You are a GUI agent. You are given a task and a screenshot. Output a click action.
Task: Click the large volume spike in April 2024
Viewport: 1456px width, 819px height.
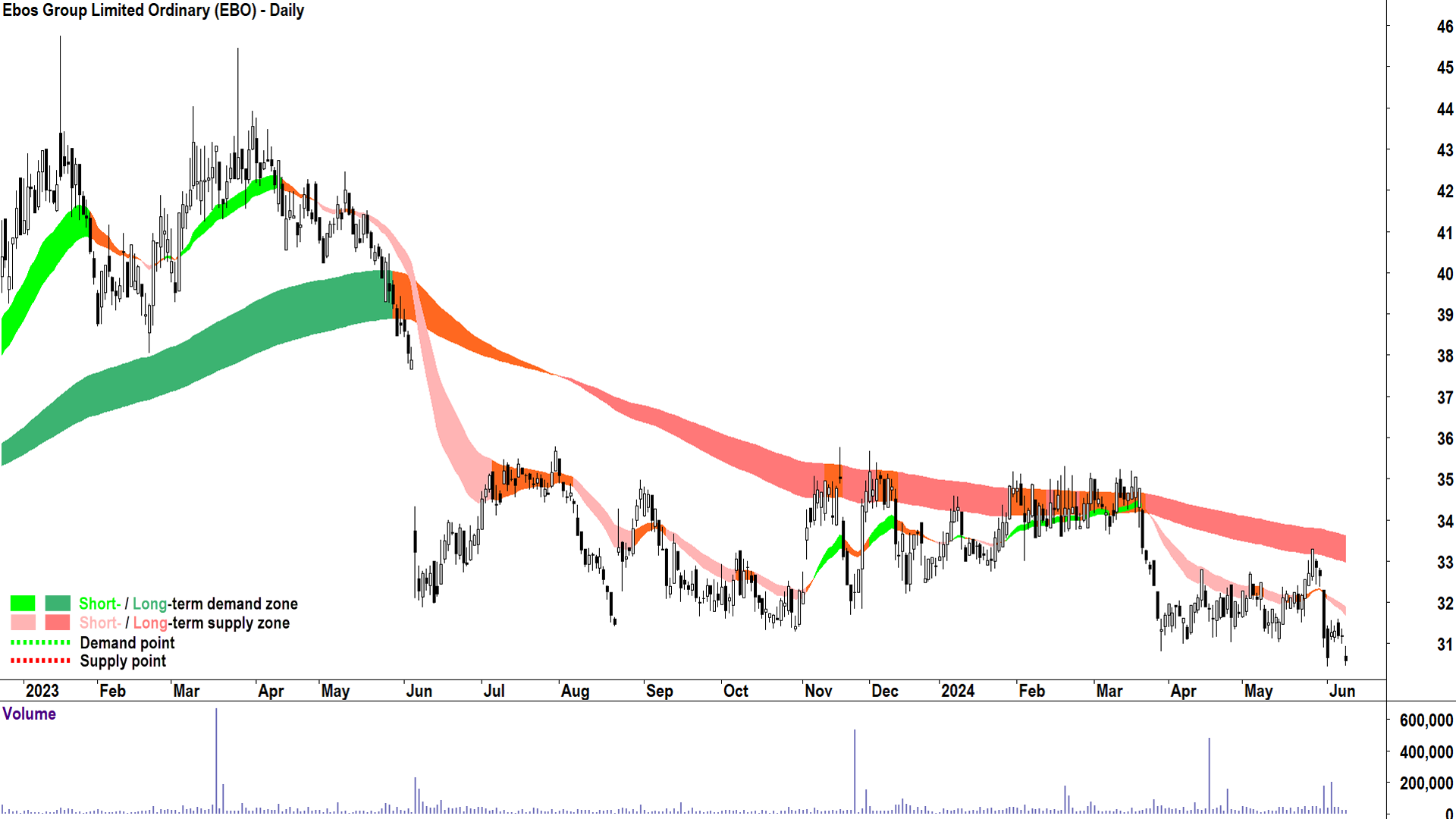tap(1209, 775)
